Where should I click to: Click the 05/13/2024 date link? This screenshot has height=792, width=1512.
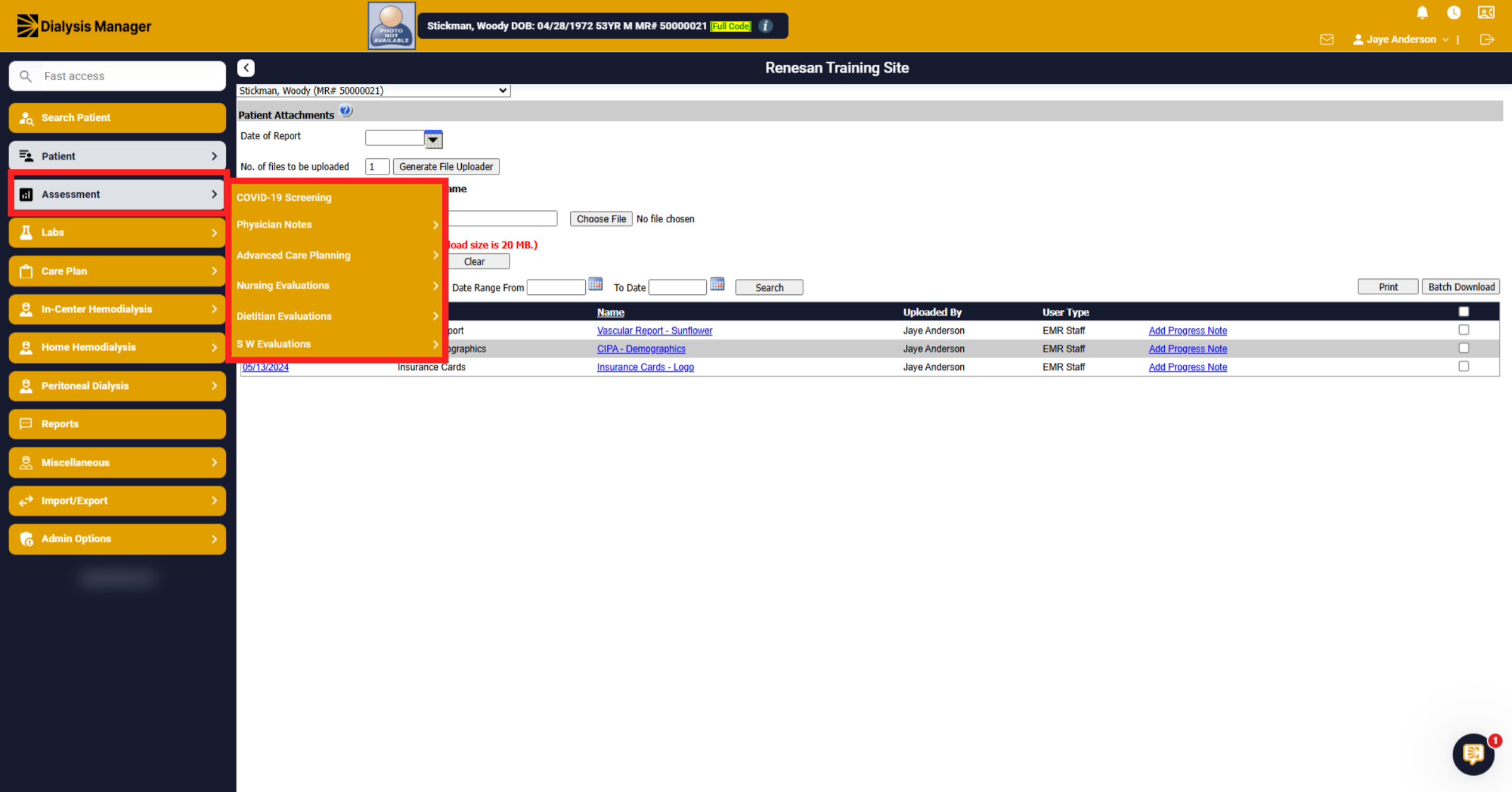(265, 367)
